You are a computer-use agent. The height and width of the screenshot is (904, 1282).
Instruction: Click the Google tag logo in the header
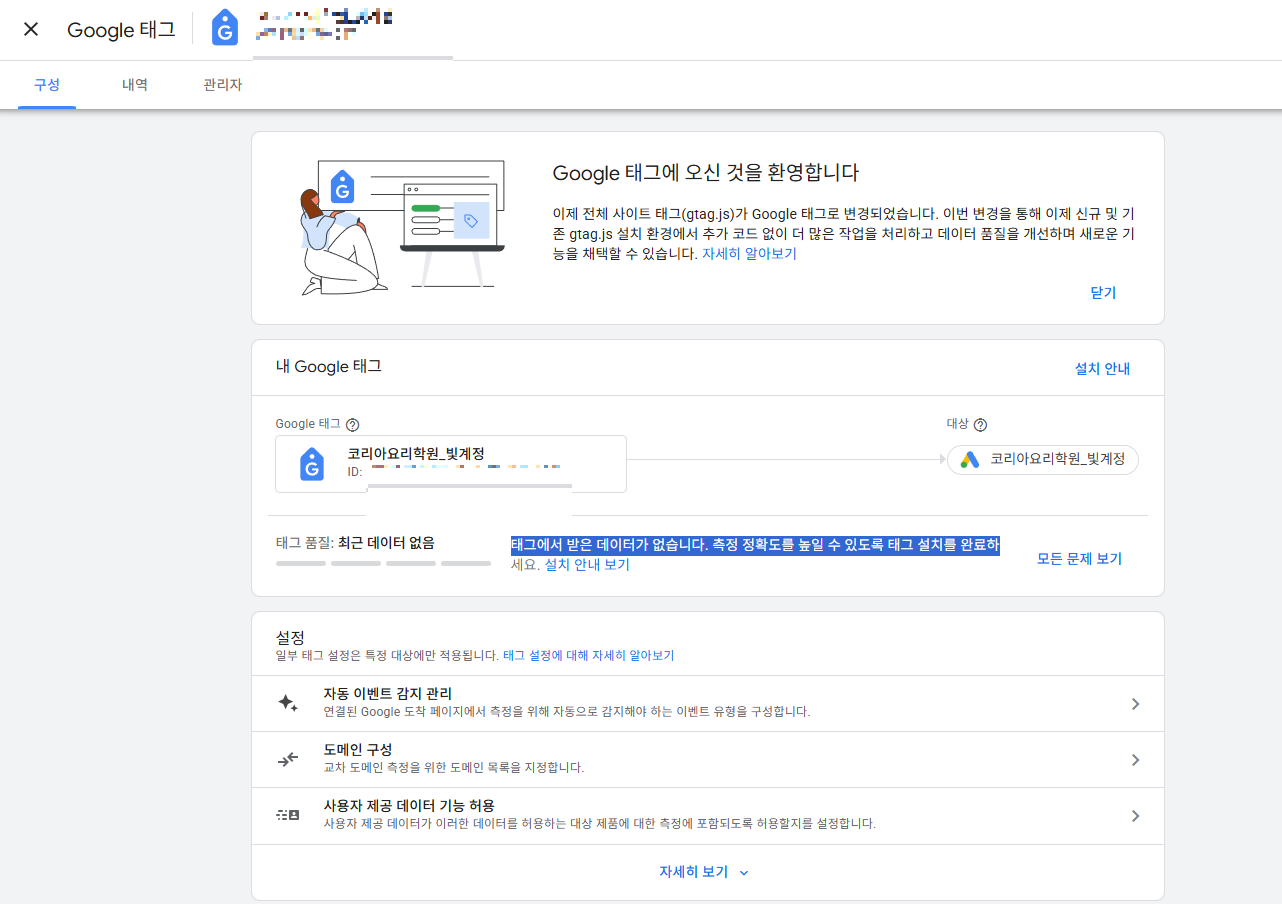225,29
